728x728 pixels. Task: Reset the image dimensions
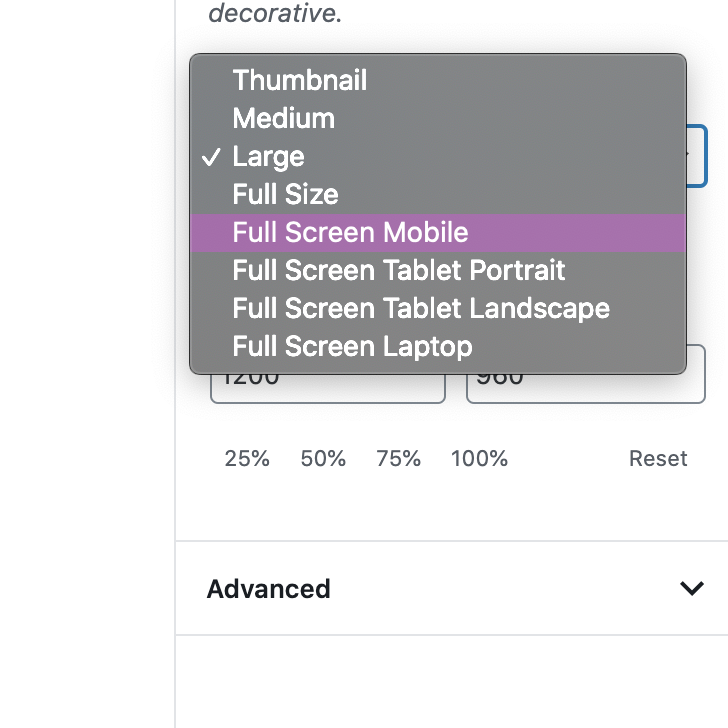click(658, 459)
